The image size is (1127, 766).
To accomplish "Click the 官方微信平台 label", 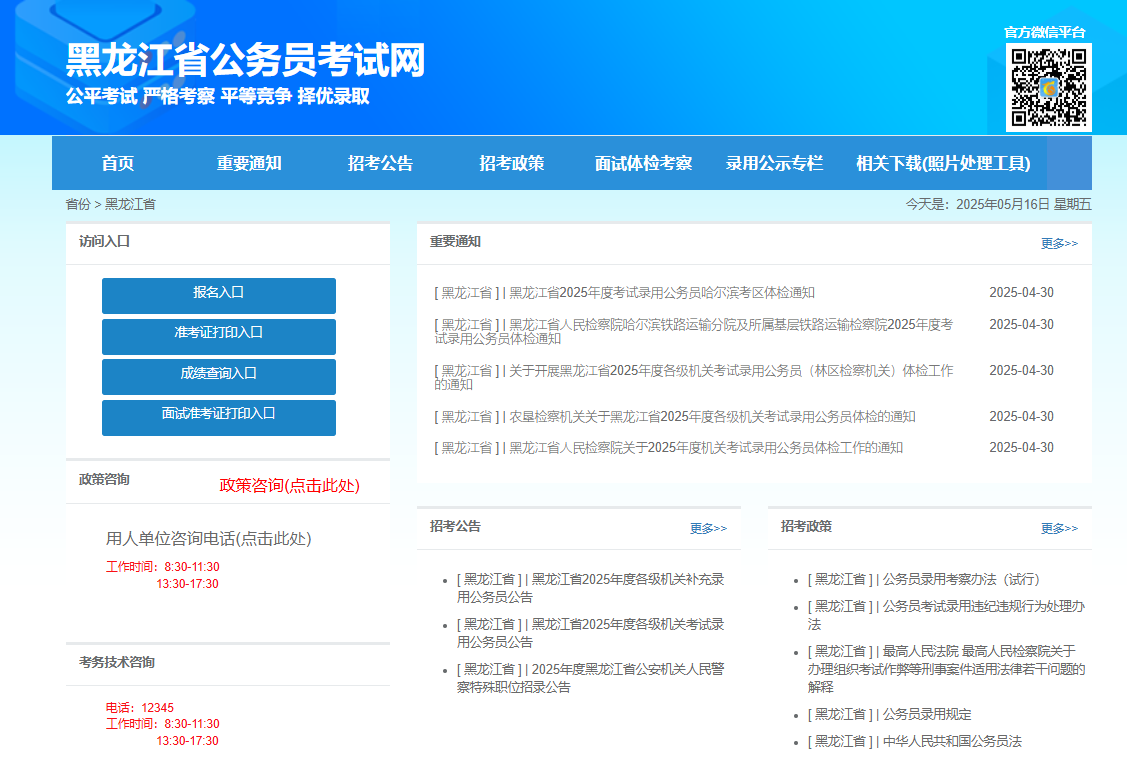I will point(1045,32).
